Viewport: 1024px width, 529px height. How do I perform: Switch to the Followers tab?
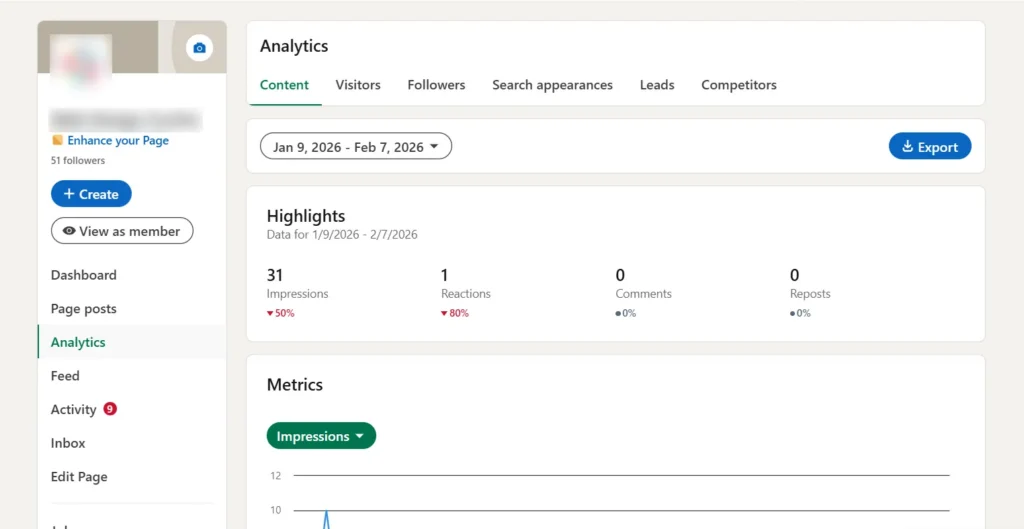[x=436, y=85]
